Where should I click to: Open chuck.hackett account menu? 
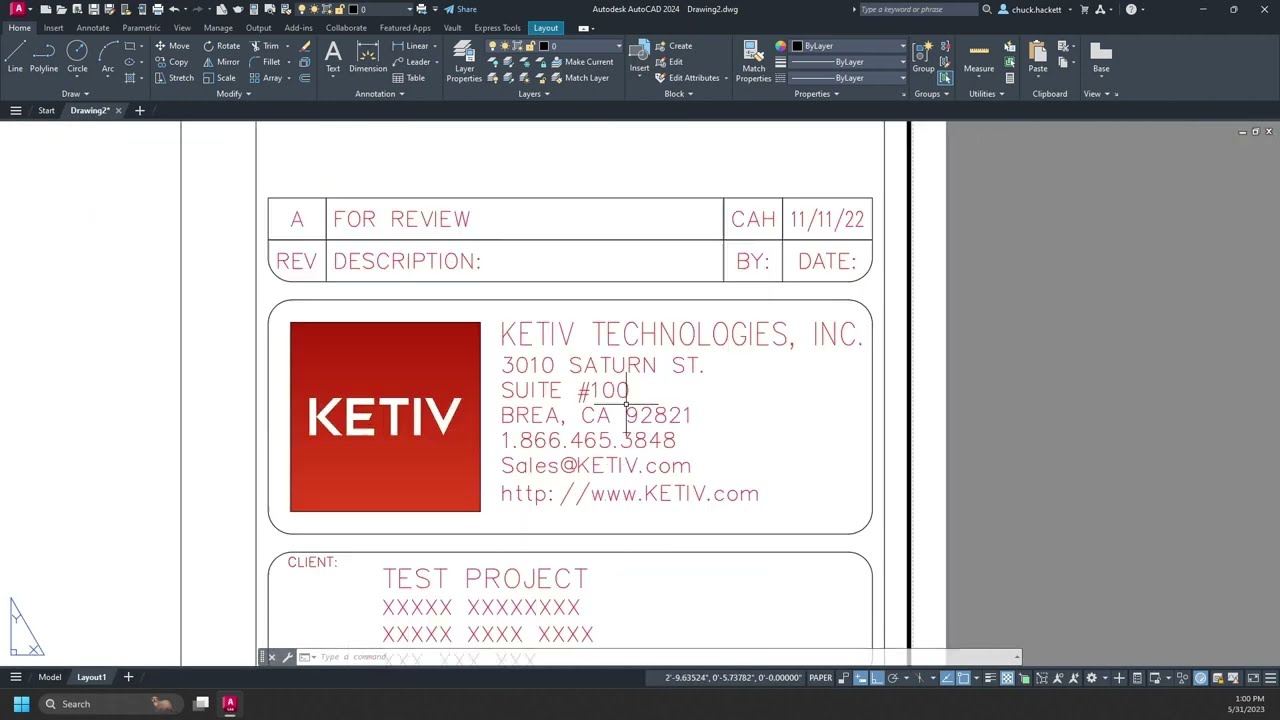point(1036,9)
